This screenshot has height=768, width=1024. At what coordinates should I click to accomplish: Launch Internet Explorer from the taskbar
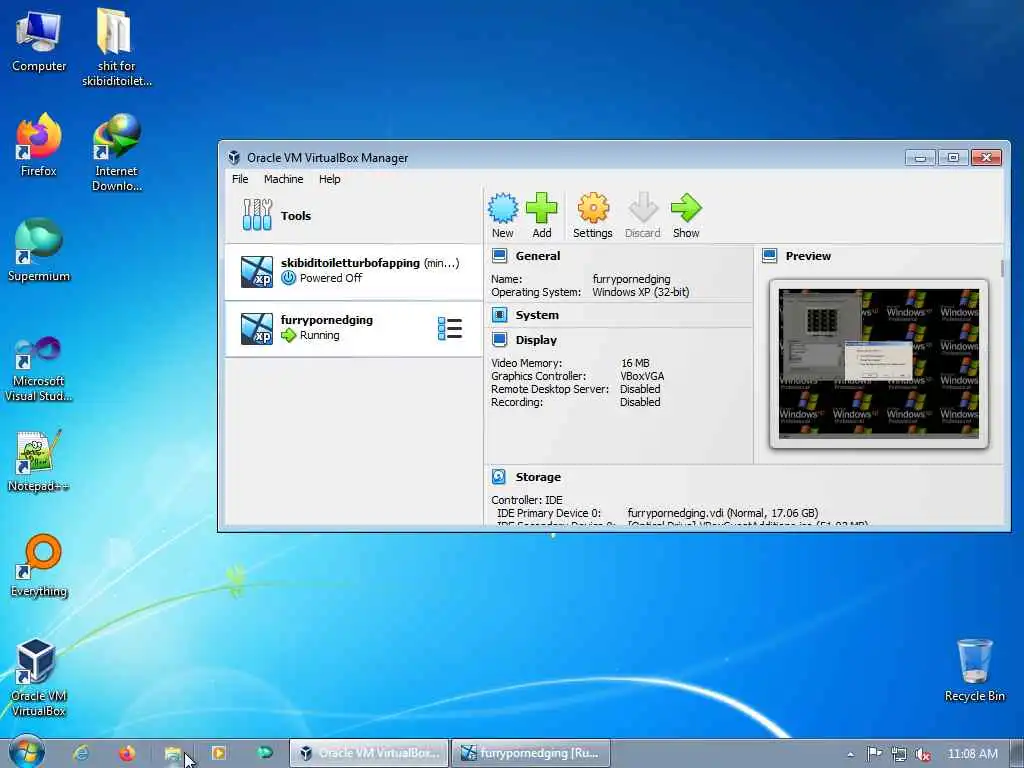tap(81, 753)
